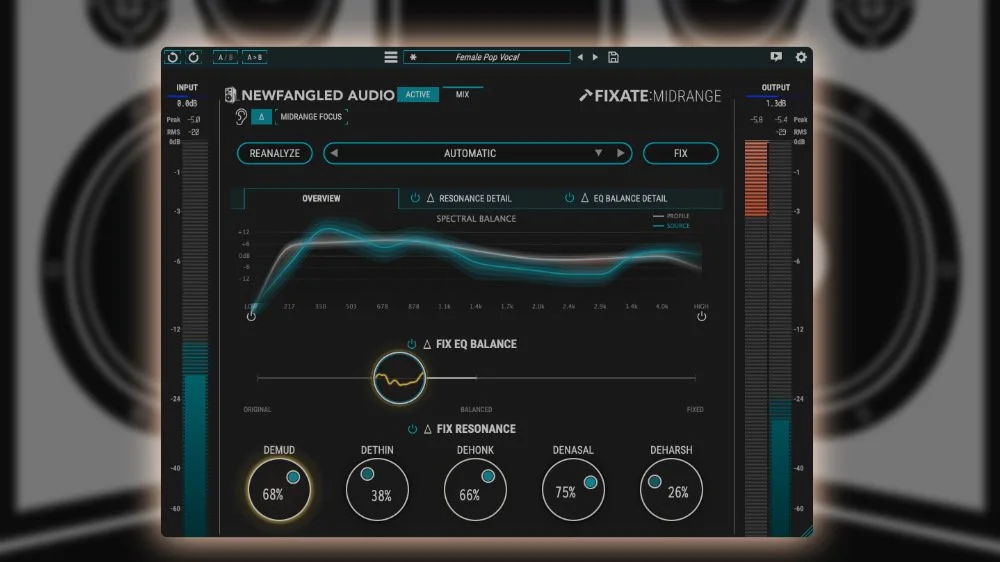Select previous profile left of AUTOMATIC

tap(334, 153)
